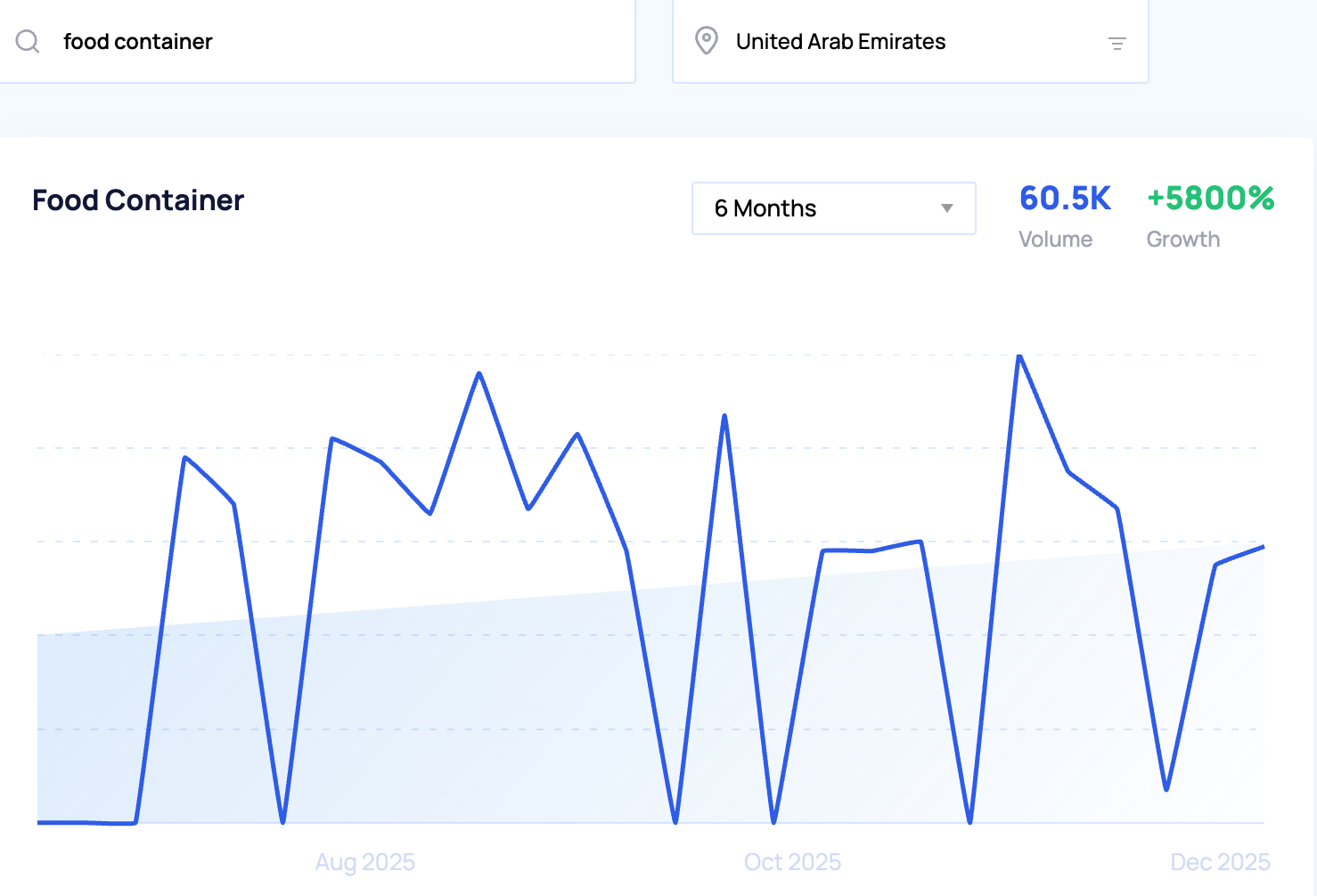Select the Volume label under 60.5K
Viewport: 1317px width, 896px height.
coord(1055,240)
